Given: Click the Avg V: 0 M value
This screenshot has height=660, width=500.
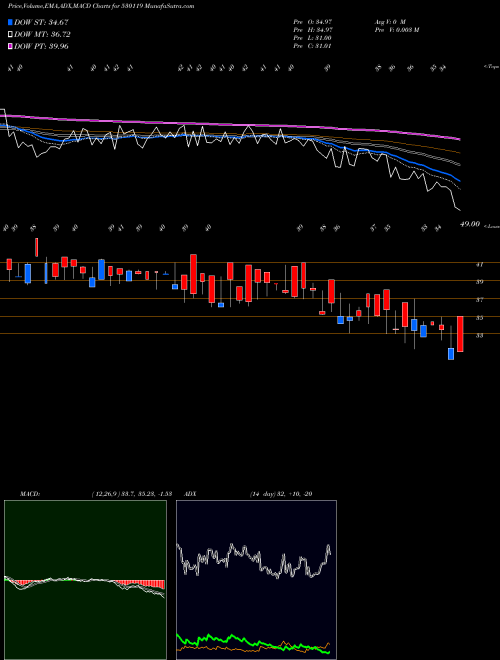Looking at the screenshot, I should (389, 21).
